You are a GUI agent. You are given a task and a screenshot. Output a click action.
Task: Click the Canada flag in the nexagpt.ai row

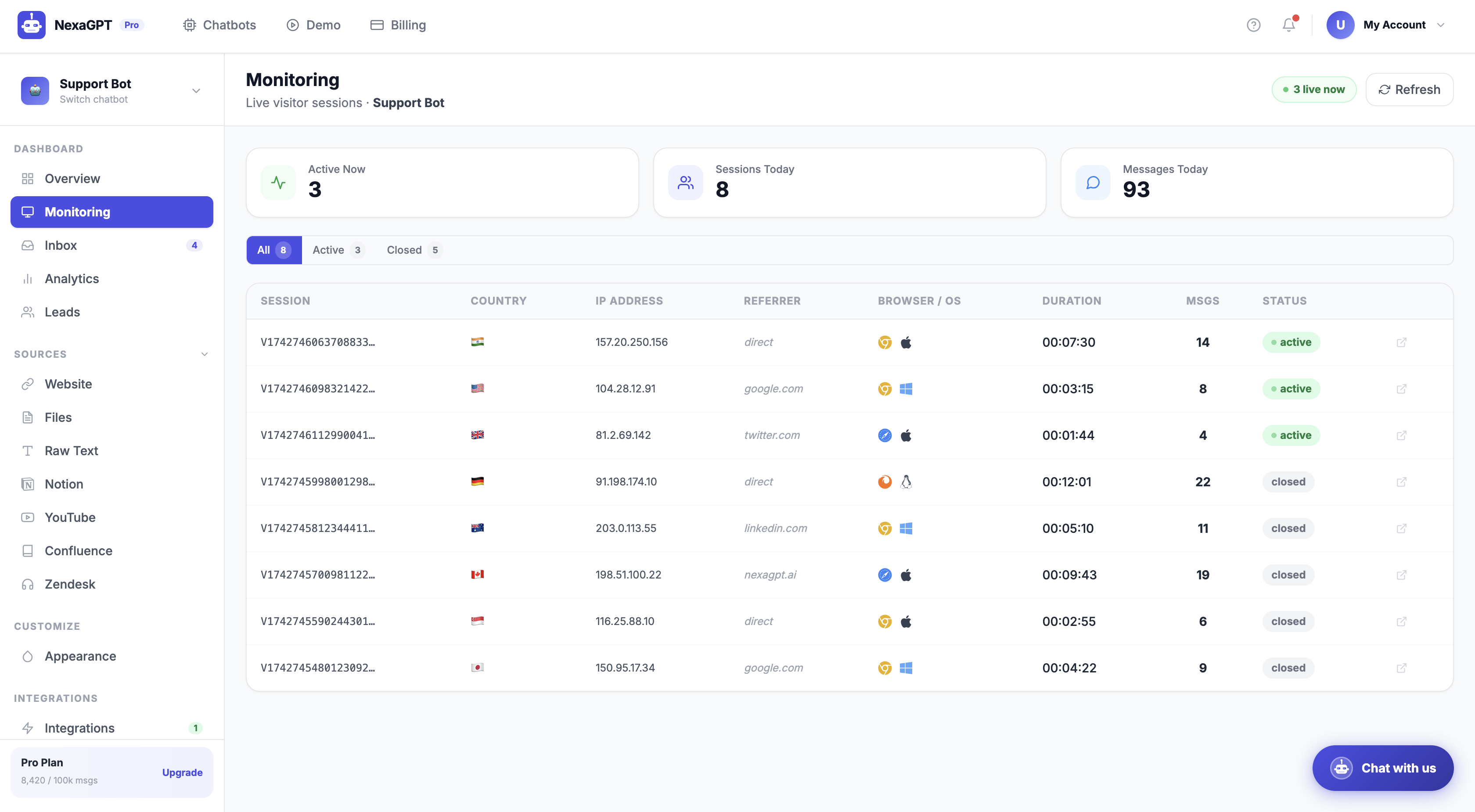(478, 575)
